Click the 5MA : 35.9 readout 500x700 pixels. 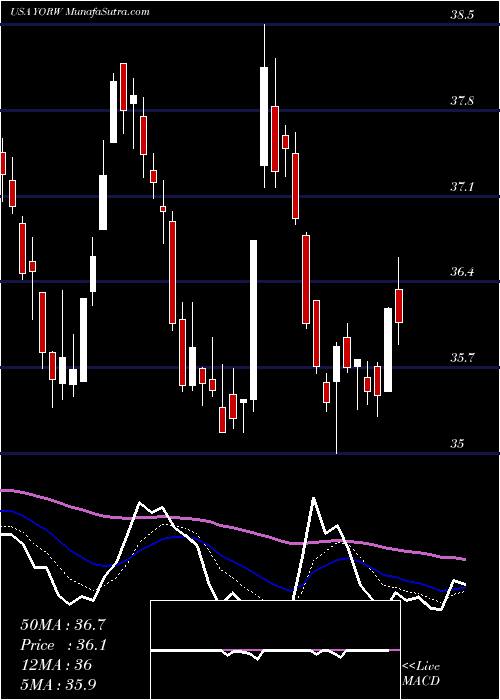point(58,684)
